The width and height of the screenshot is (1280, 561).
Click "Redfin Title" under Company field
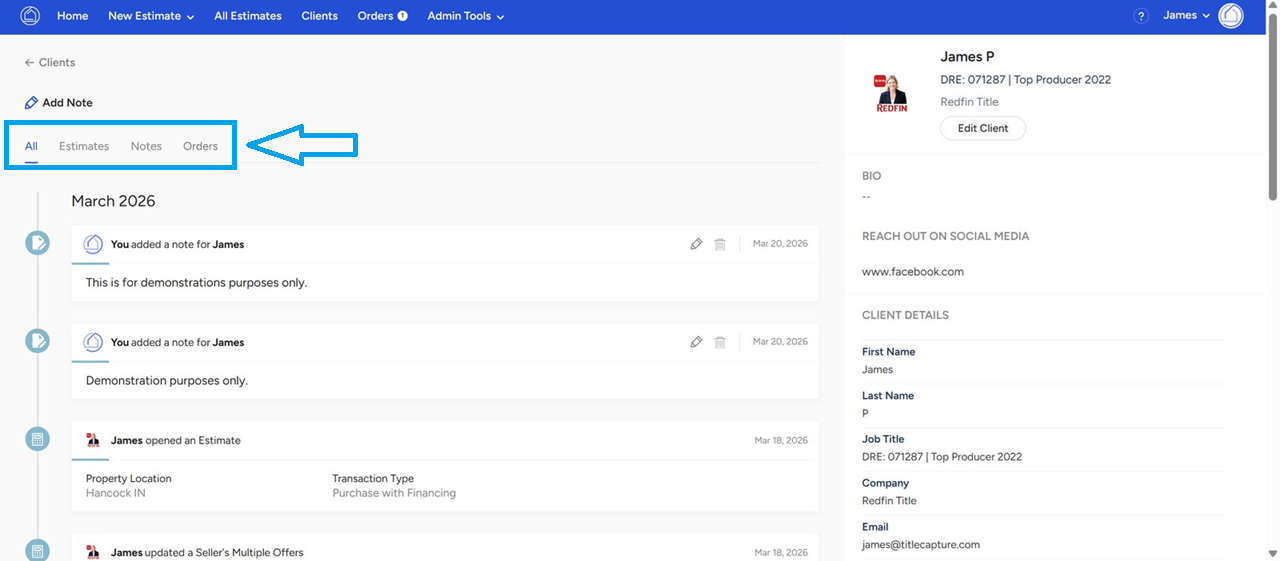pos(889,501)
